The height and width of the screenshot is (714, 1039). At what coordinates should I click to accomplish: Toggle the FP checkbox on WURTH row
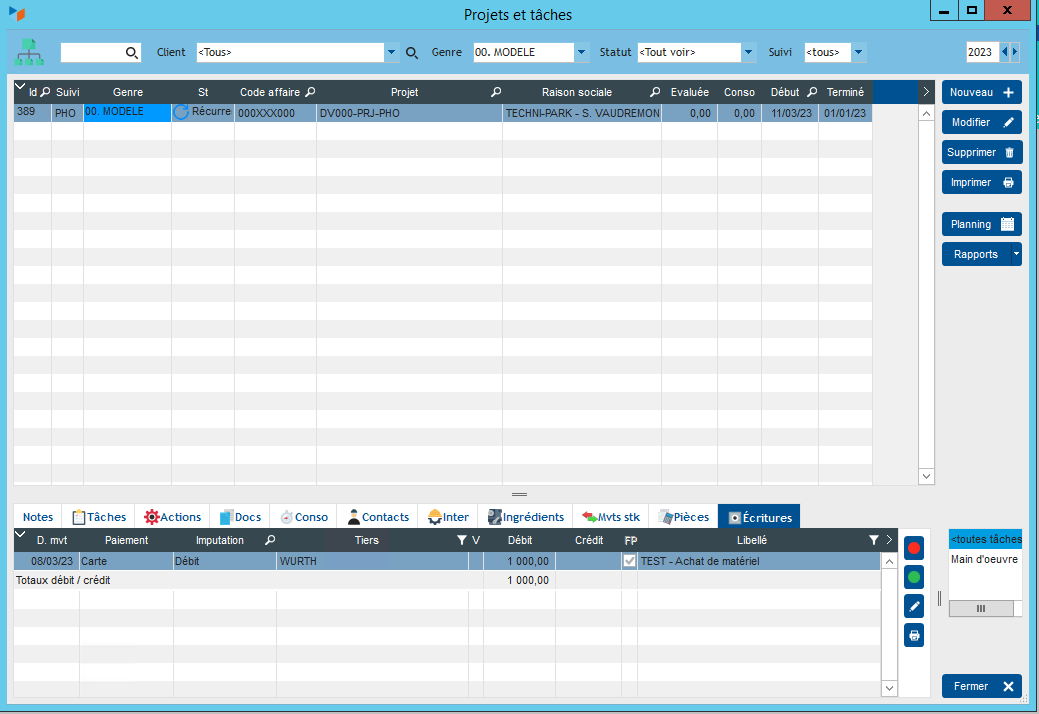[629, 562]
